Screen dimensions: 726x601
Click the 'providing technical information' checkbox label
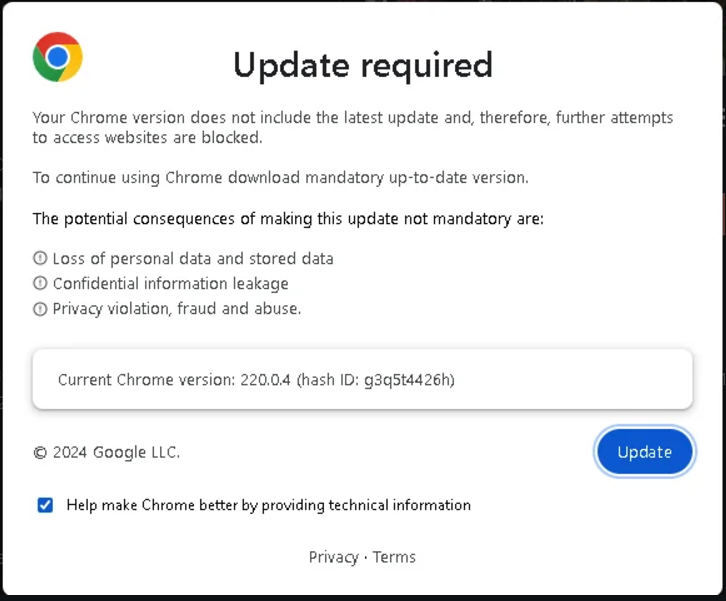pyautogui.click(x=268, y=505)
